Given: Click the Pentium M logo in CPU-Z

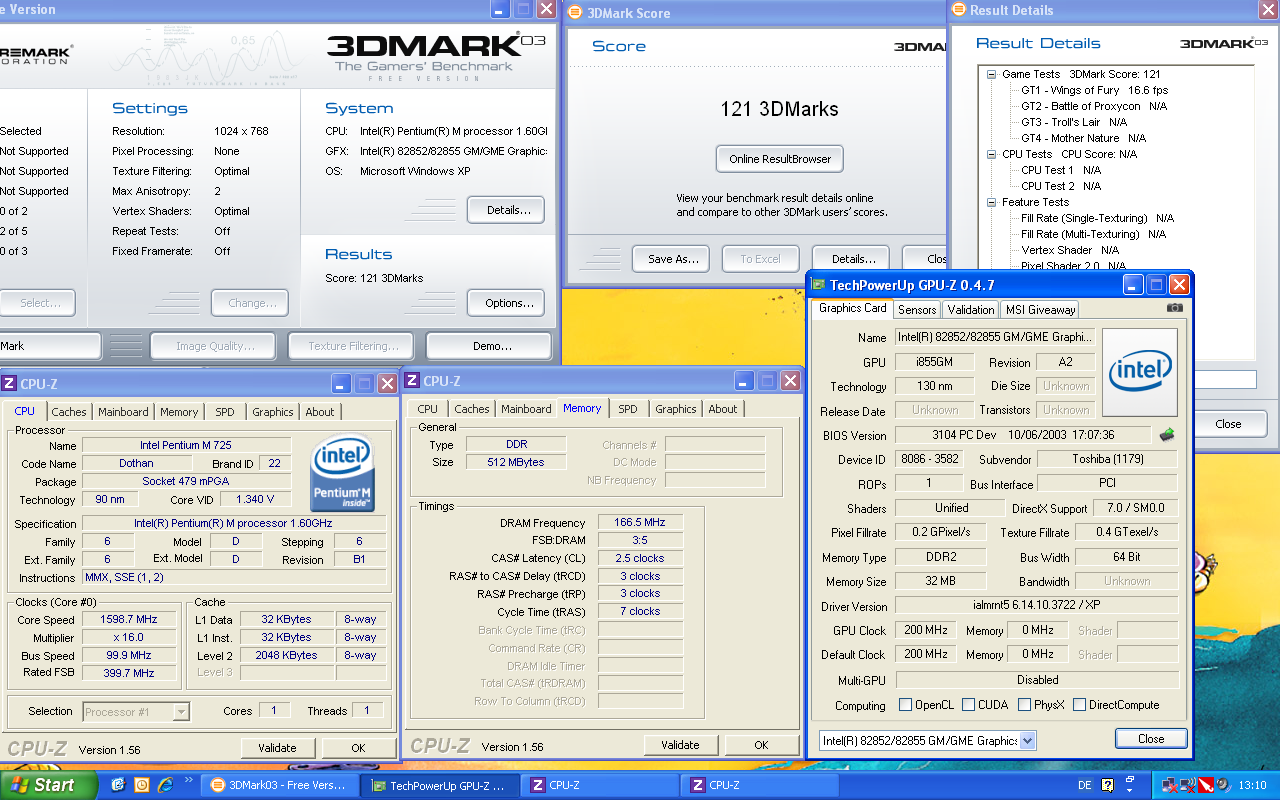Looking at the screenshot, I should pyautogui.click(x=343, y=472).
